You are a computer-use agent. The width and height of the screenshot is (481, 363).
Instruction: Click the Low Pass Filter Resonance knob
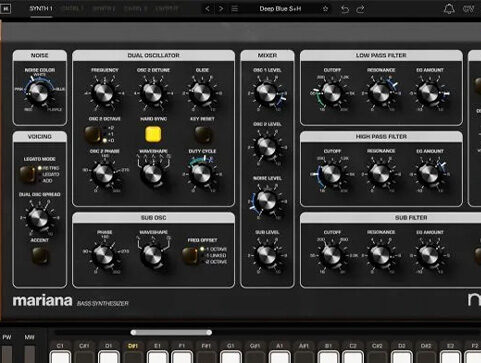(380, 93)
